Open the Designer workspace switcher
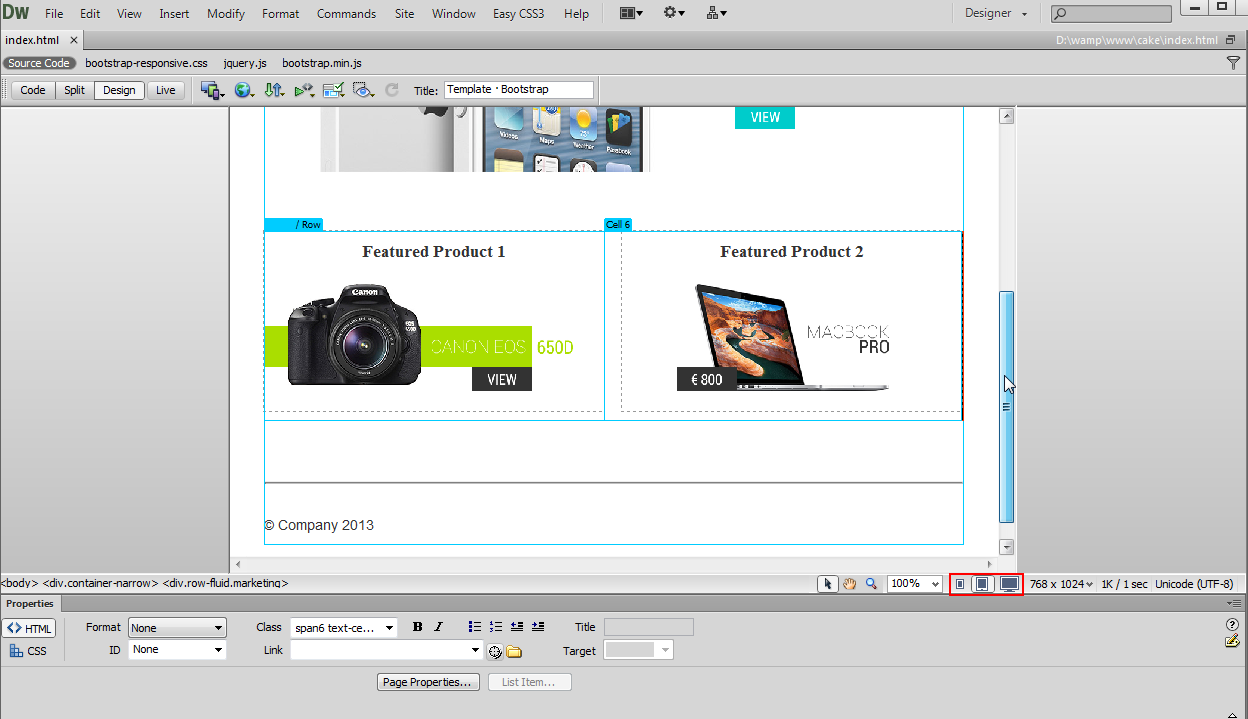The width and height of the screenshot is (1248, 719). 995,14
